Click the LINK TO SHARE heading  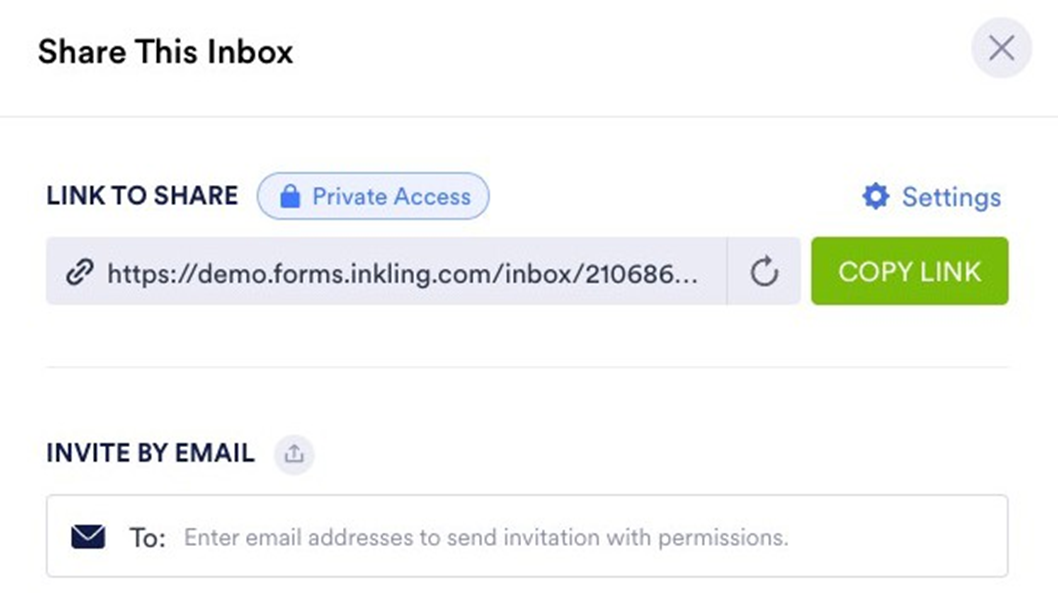tap(142, 196)
